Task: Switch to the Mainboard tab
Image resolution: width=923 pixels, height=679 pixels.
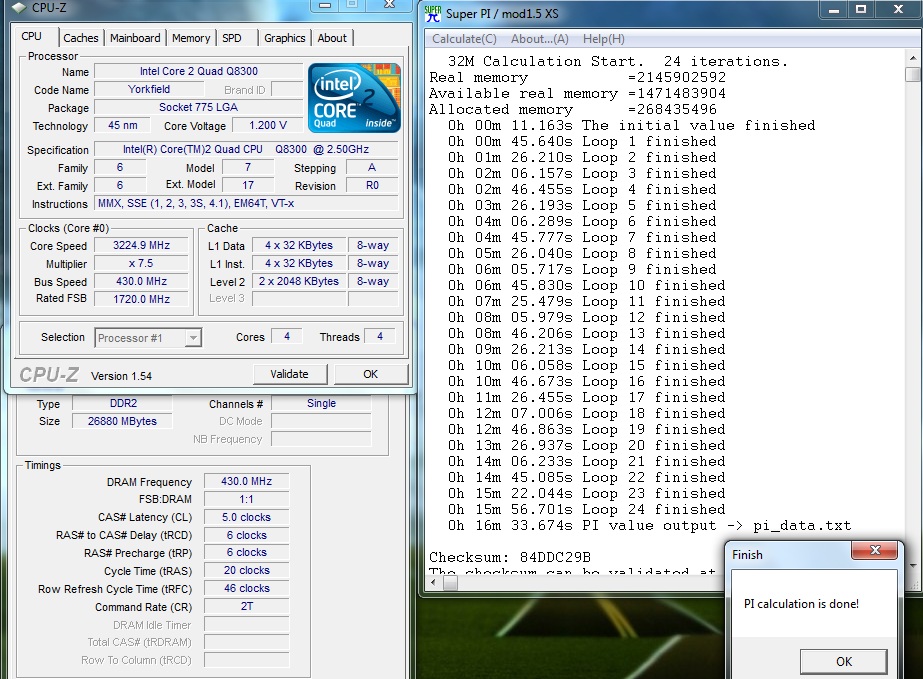Action: click(135, 38)
